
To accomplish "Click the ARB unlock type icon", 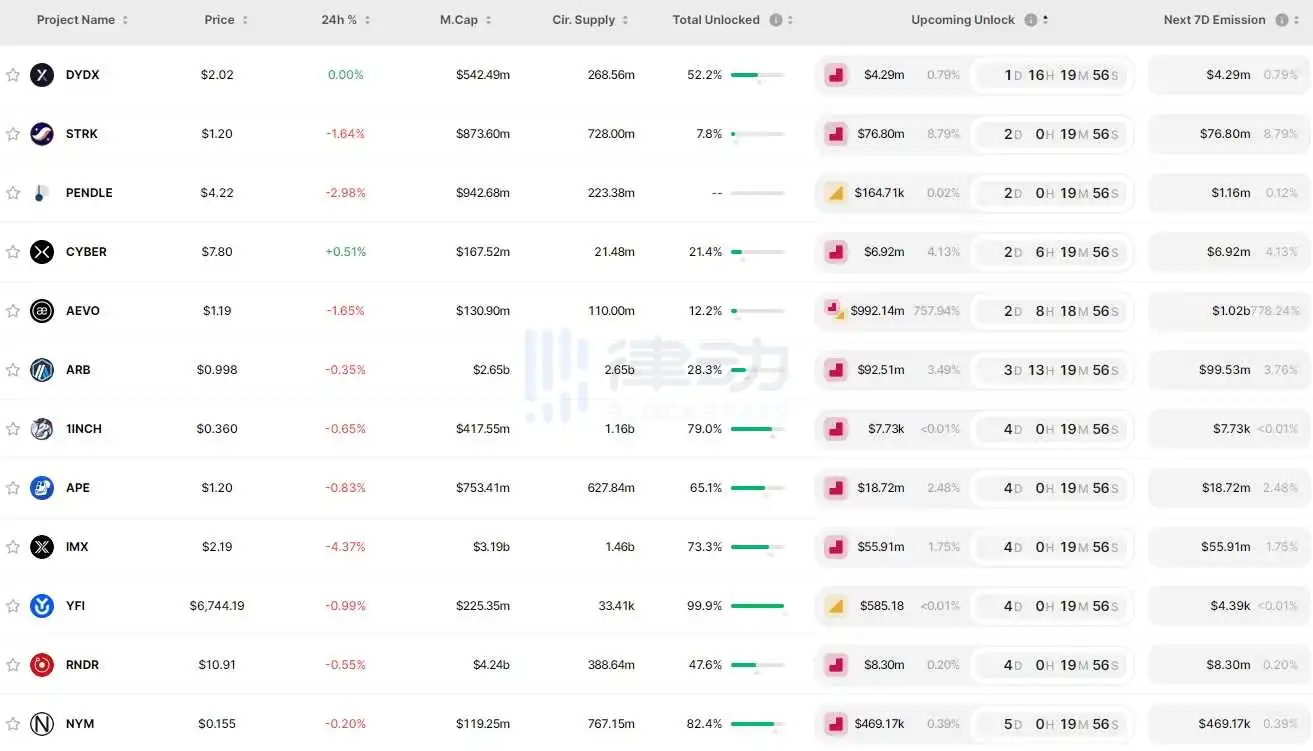I will click(x=836, y=370).
